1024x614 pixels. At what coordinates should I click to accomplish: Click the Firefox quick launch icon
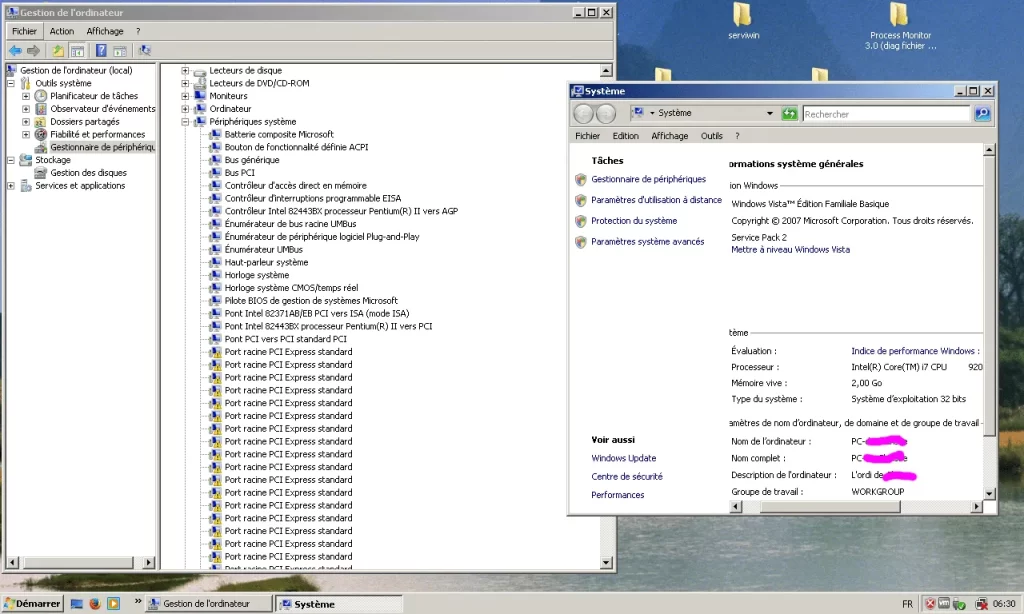tap(95, 604)
